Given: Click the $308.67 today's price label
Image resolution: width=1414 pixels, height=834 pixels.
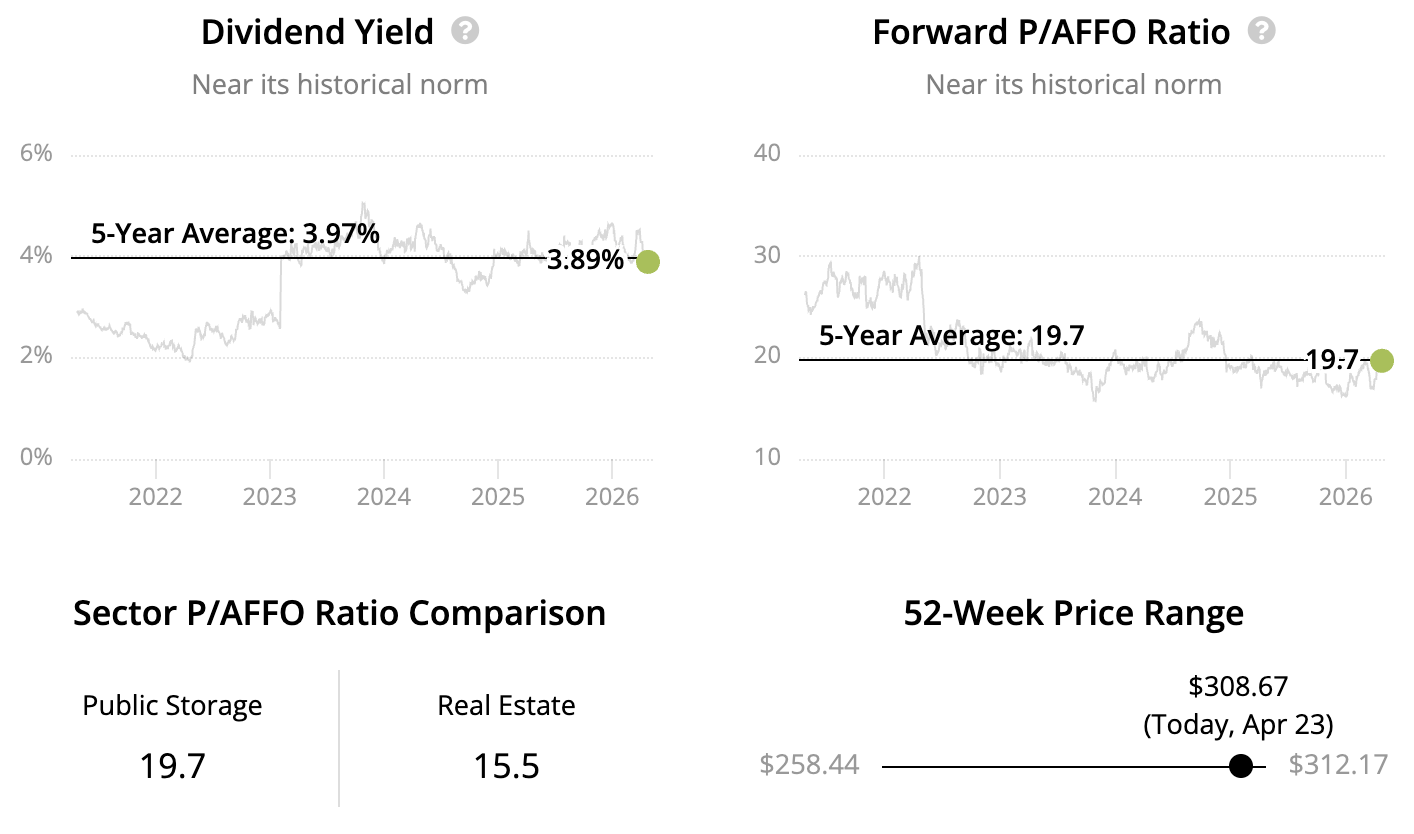Looking at the screenshot, I should point(1238,686).
